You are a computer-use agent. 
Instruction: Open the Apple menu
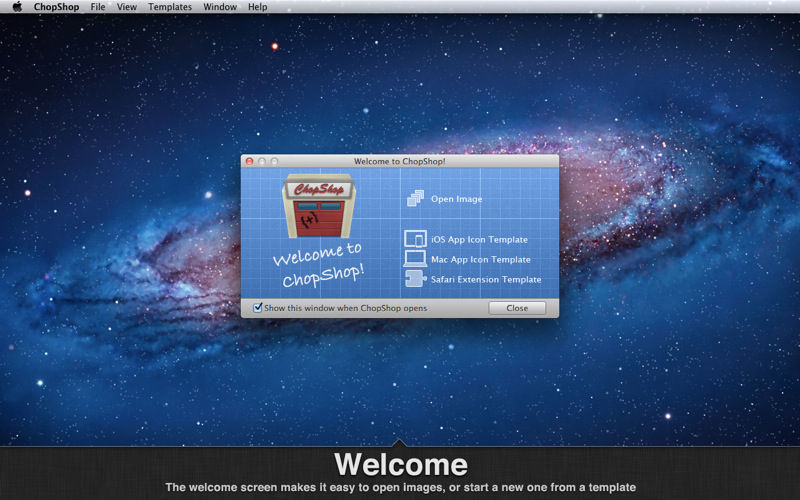click(17, 7)
